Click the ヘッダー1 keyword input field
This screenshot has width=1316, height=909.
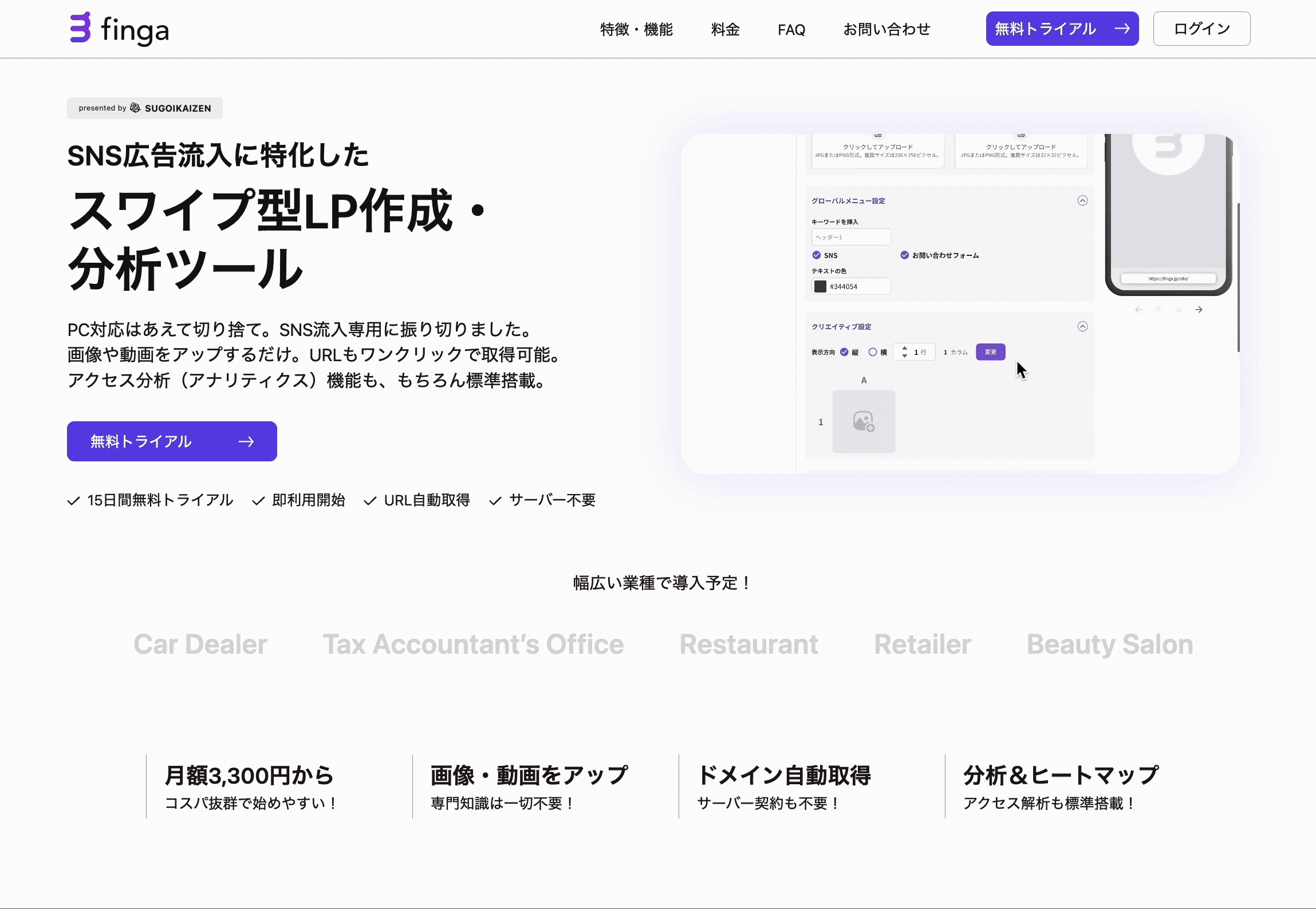click(x=851, y=237)
